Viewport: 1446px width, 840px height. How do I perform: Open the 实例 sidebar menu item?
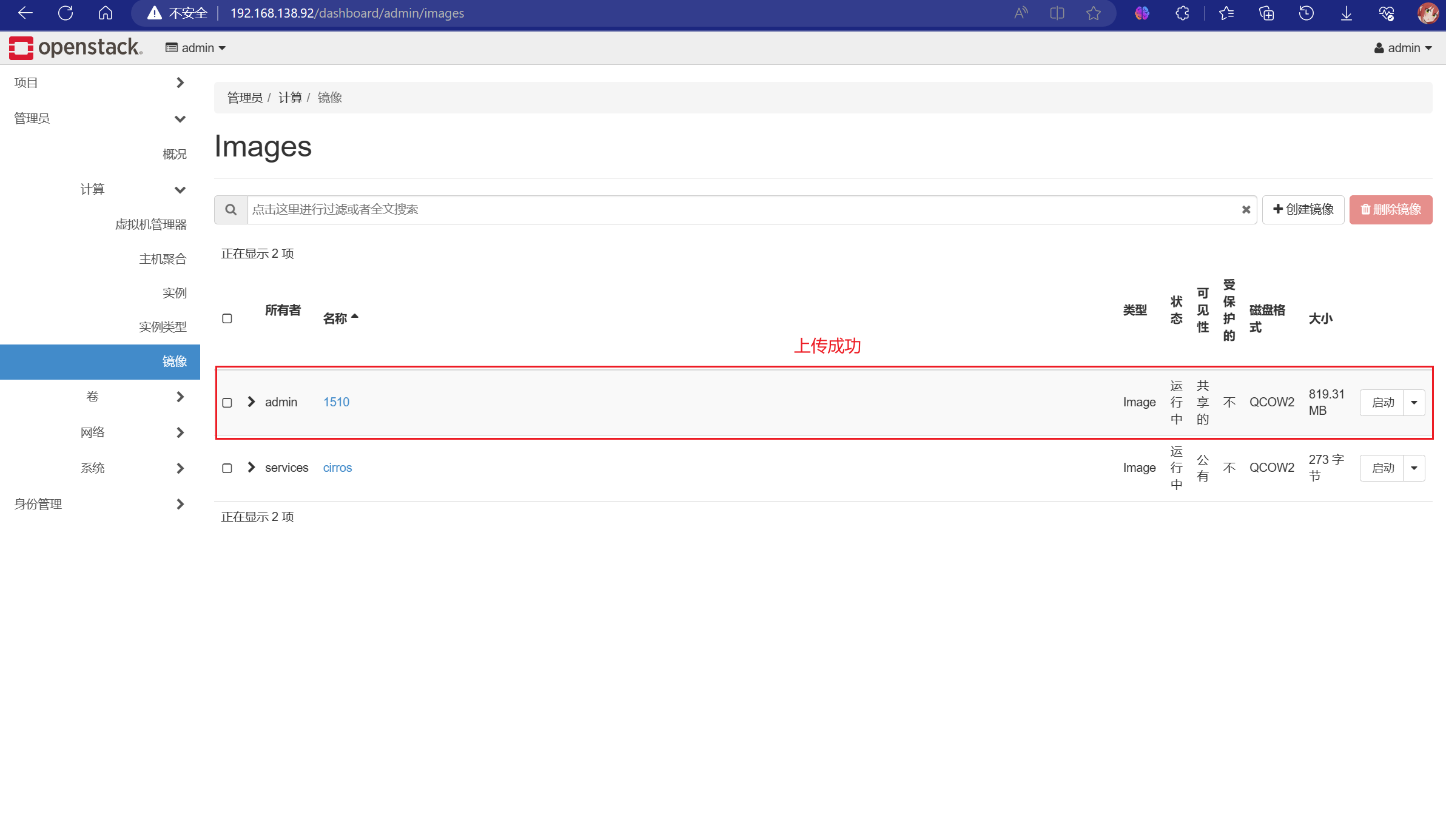tap(174, 293)
